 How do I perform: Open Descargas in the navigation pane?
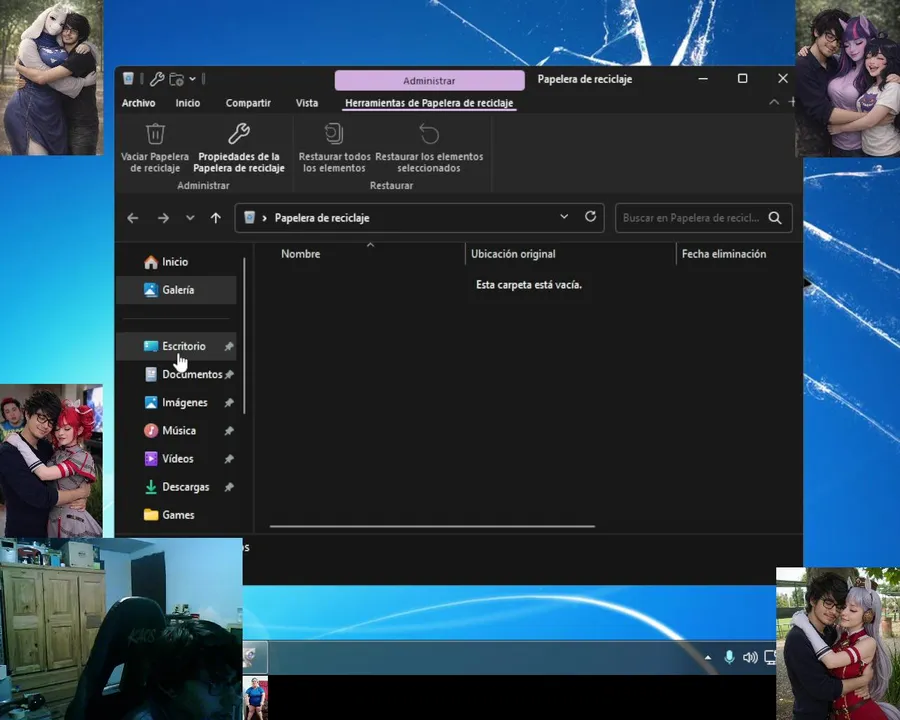[176, 487]
